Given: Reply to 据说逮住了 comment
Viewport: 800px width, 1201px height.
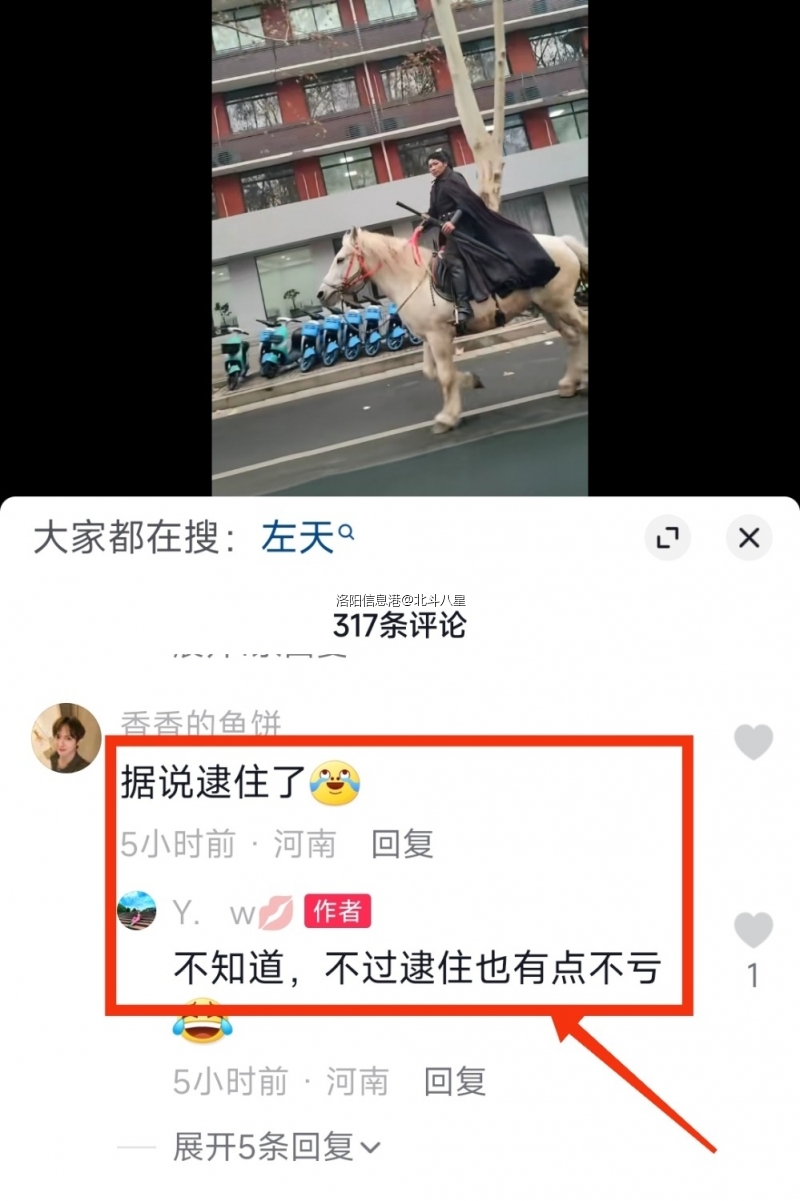Looking at the screenshot, I should [x=402, y=844].
